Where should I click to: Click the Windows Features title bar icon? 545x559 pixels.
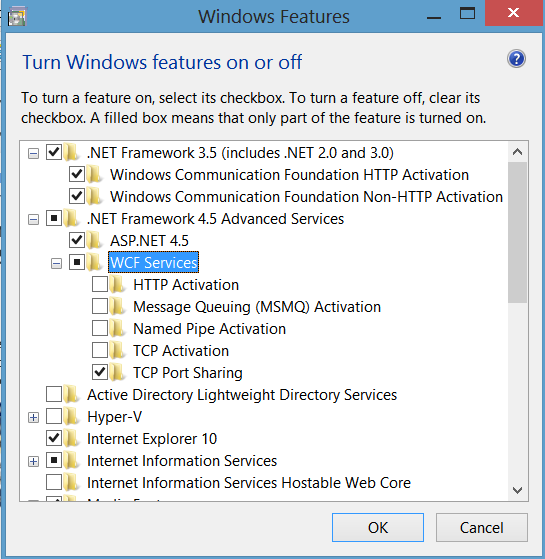click(16, 17)
